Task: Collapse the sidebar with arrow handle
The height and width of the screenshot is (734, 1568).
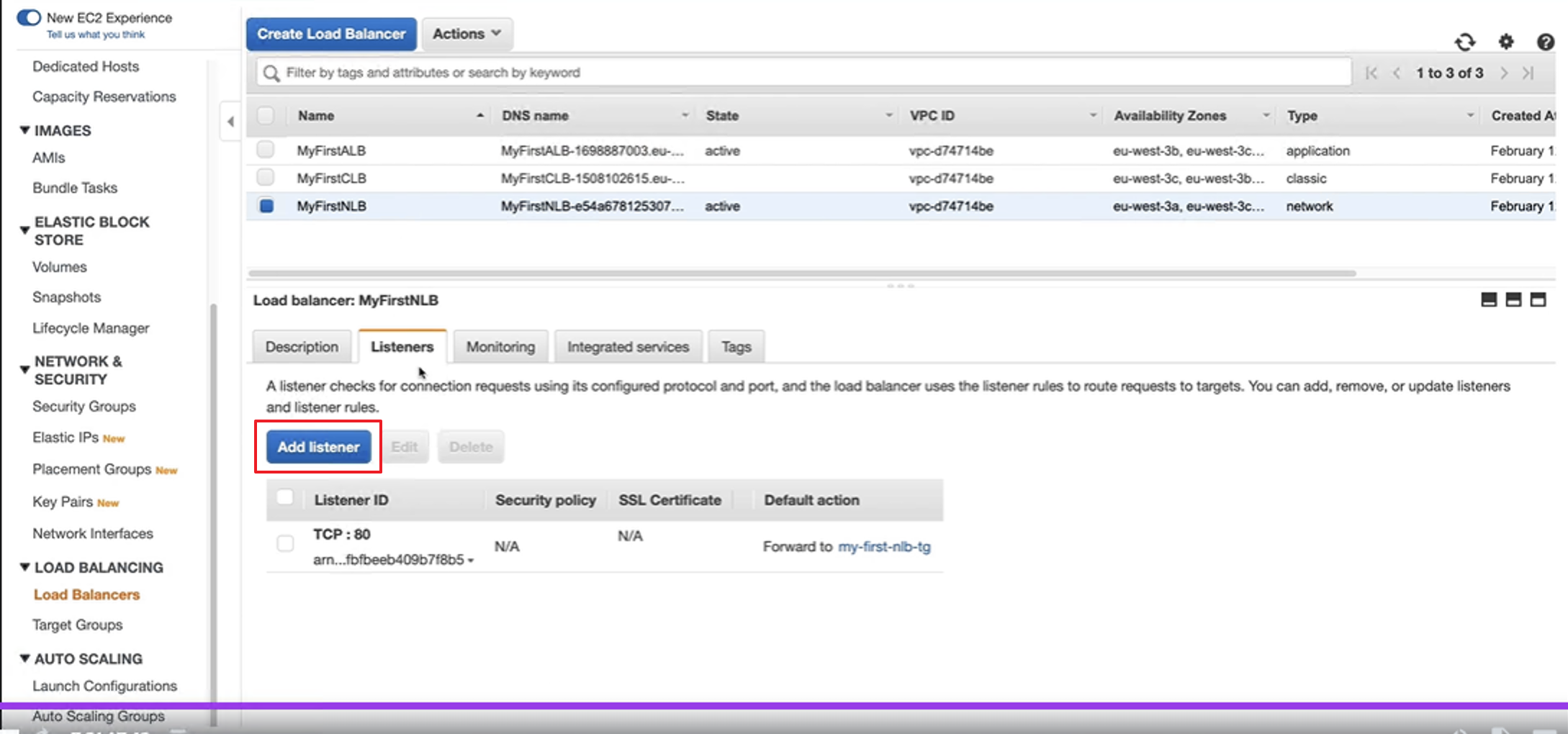Action: click(x=230, y=122)
